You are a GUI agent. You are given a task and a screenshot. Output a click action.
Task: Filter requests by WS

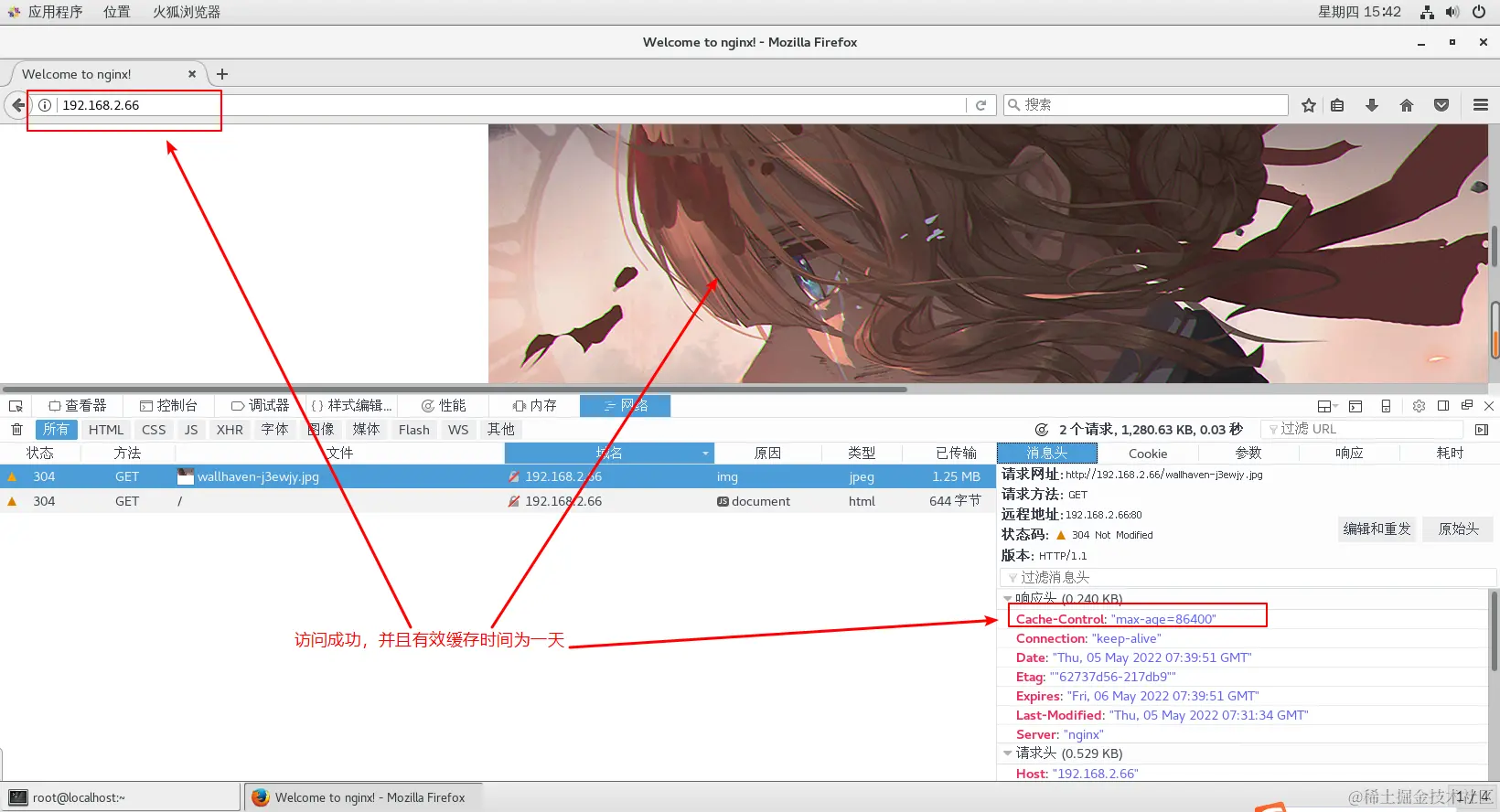458,430
